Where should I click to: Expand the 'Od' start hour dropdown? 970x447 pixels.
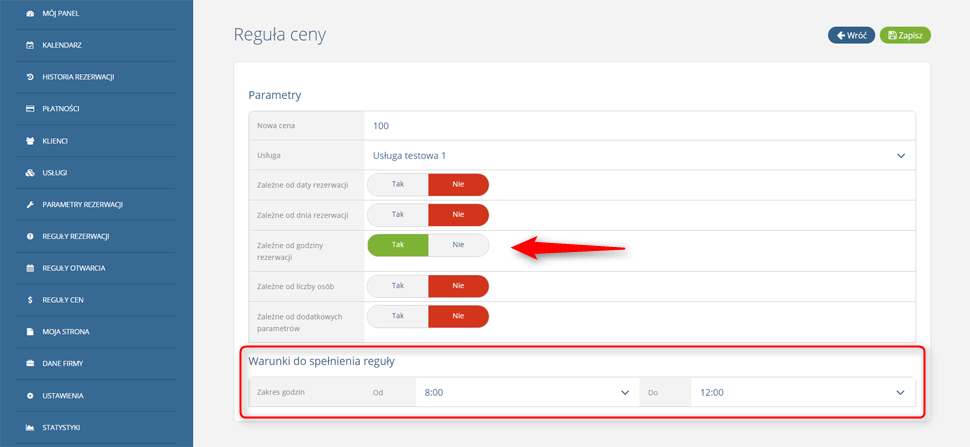click(x=526, y=393)
